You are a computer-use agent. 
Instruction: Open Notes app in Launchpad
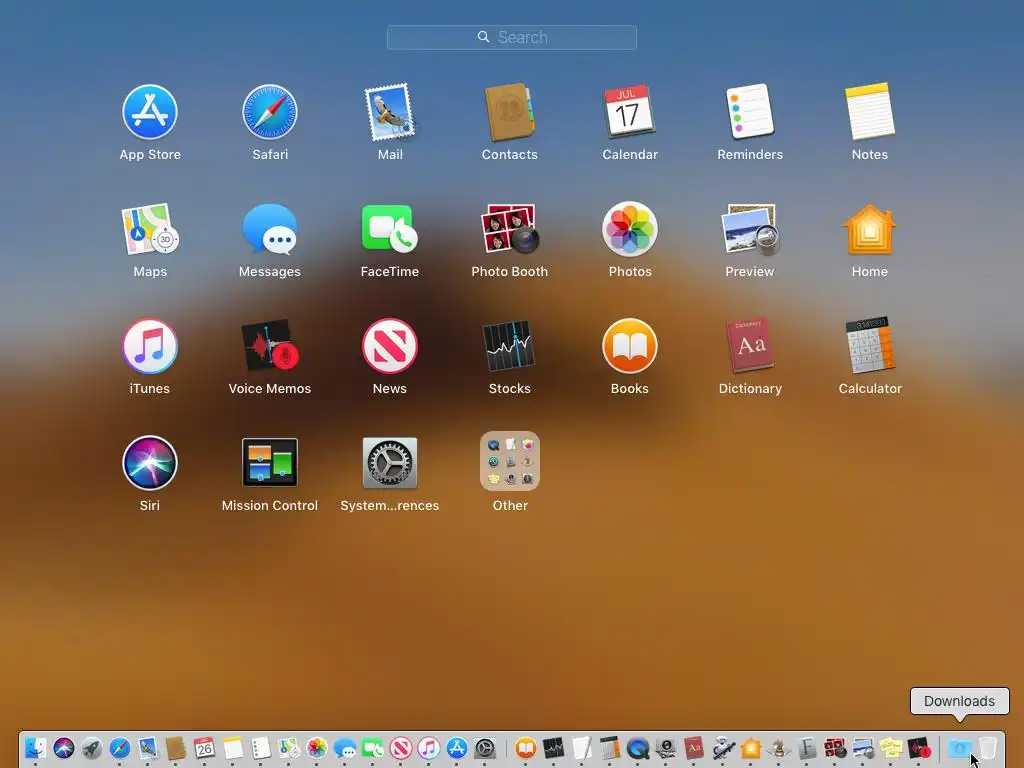870,111
